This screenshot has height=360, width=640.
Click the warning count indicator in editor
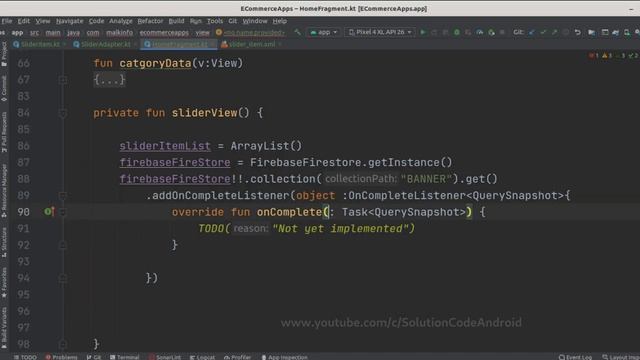point(607,56)
